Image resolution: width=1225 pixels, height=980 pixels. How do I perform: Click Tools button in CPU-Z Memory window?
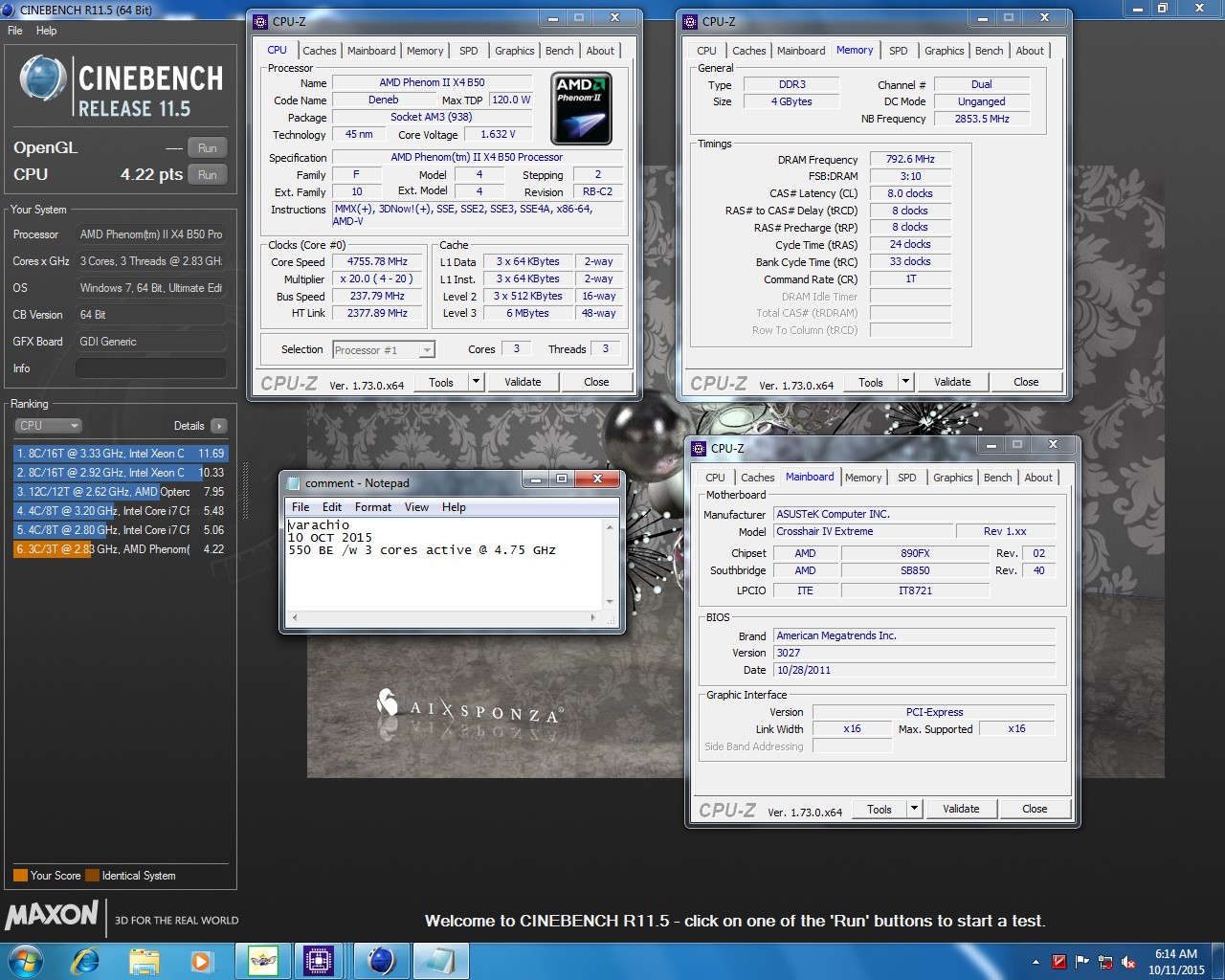coord(871,382)
